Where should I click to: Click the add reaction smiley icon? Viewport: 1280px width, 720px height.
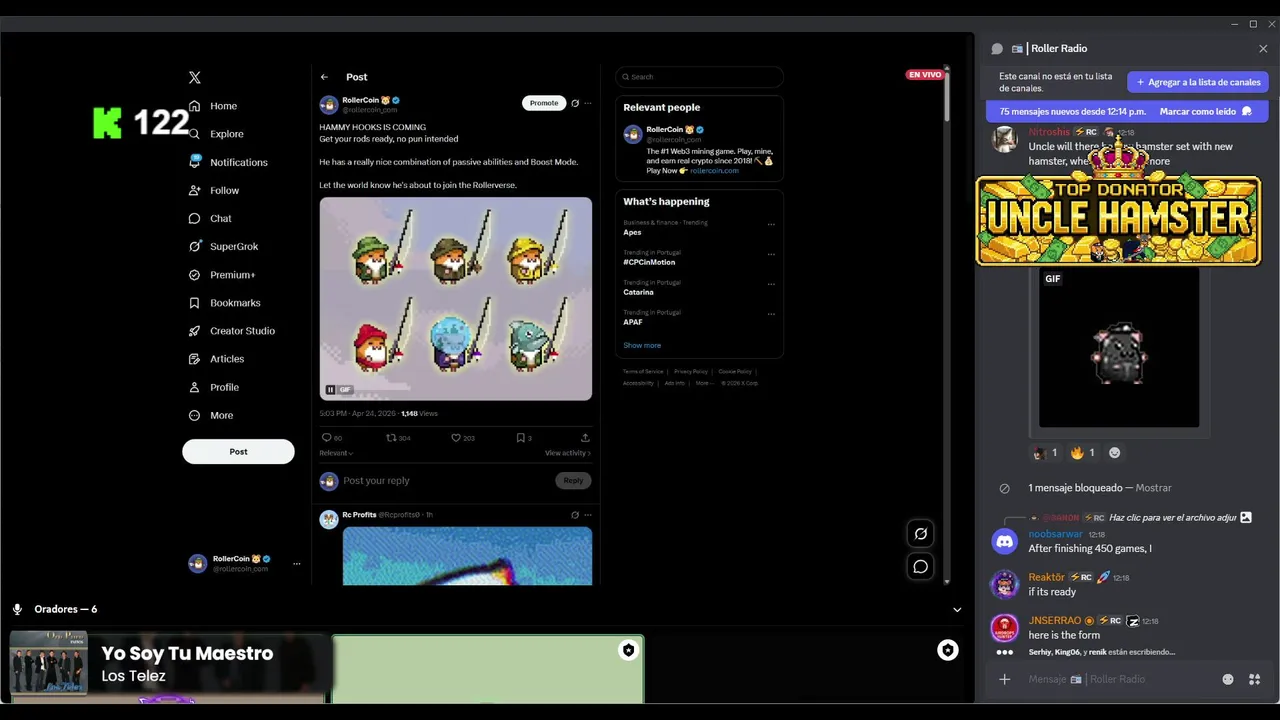1115,453
